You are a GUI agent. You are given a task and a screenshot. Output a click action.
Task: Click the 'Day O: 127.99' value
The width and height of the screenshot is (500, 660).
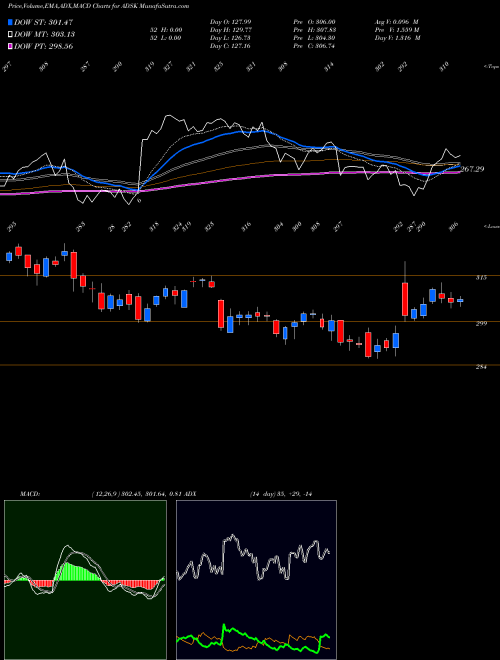230,22
